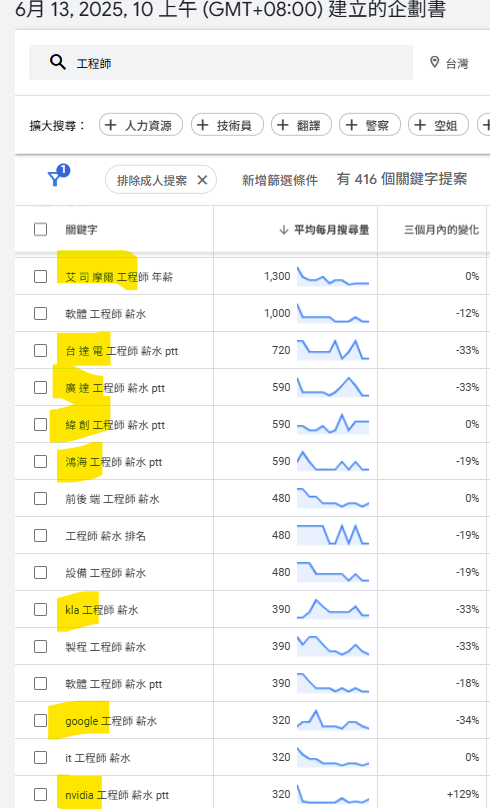Screen dimensions: 490x810
Task: Open keyword 工程師 薪水 排名
Action: [105, 536]
